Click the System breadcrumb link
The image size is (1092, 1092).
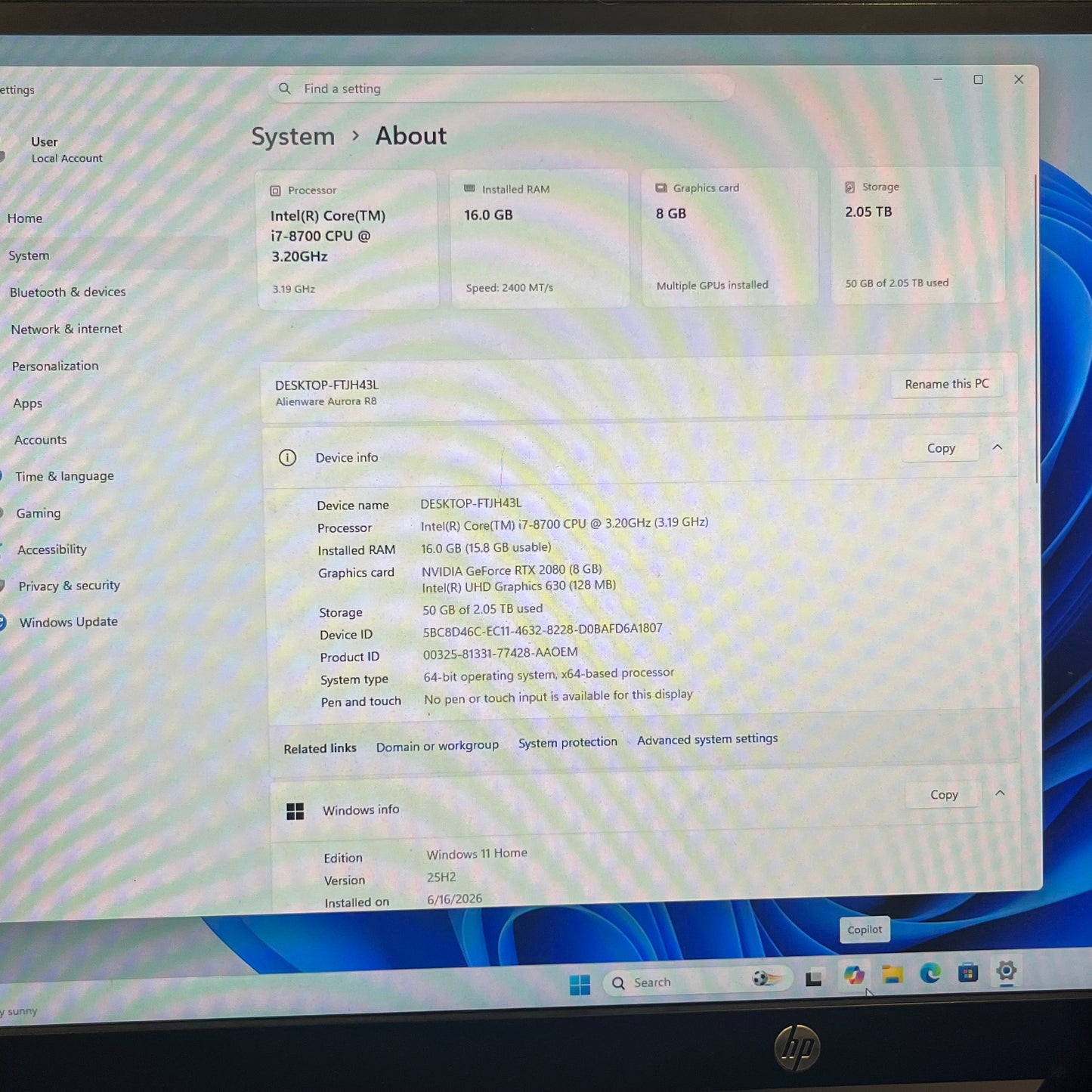[x=293, y=137]
